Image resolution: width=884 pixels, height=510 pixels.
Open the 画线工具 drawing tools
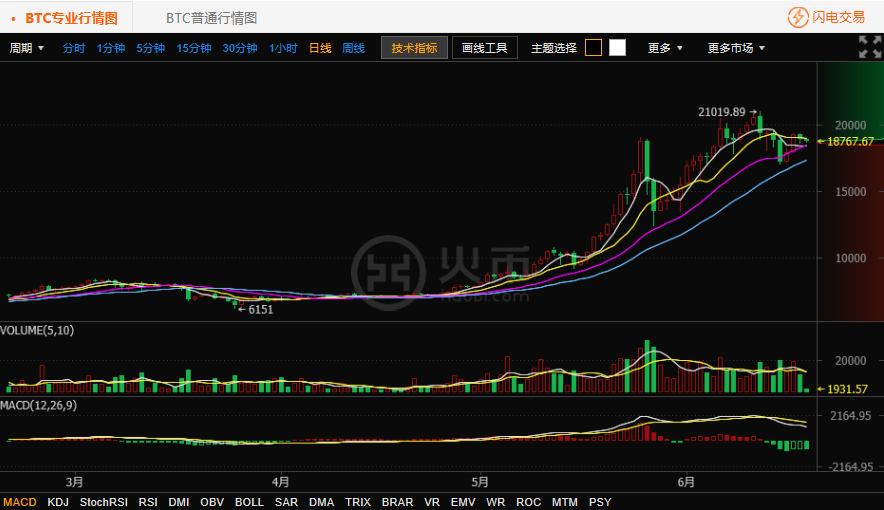coord(485,48)
